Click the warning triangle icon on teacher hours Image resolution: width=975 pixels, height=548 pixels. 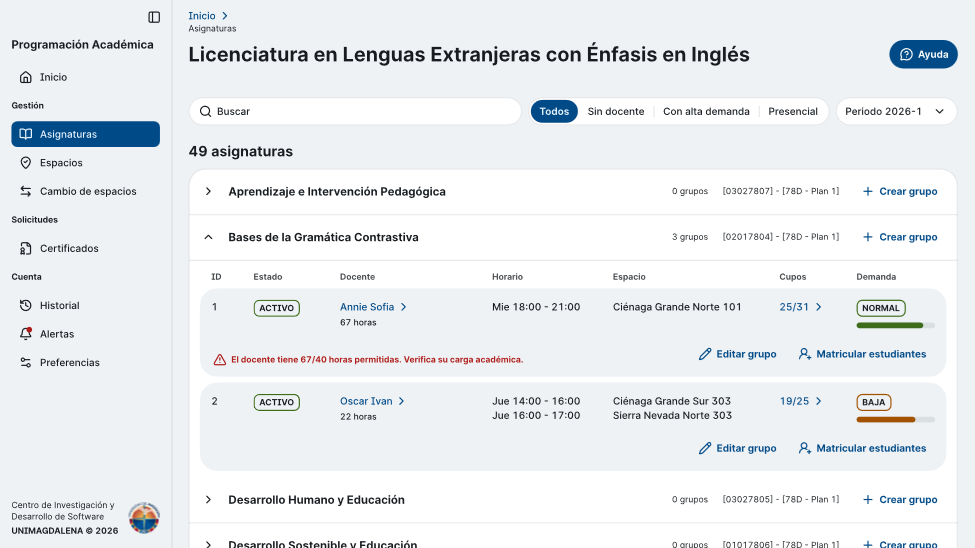219,360
